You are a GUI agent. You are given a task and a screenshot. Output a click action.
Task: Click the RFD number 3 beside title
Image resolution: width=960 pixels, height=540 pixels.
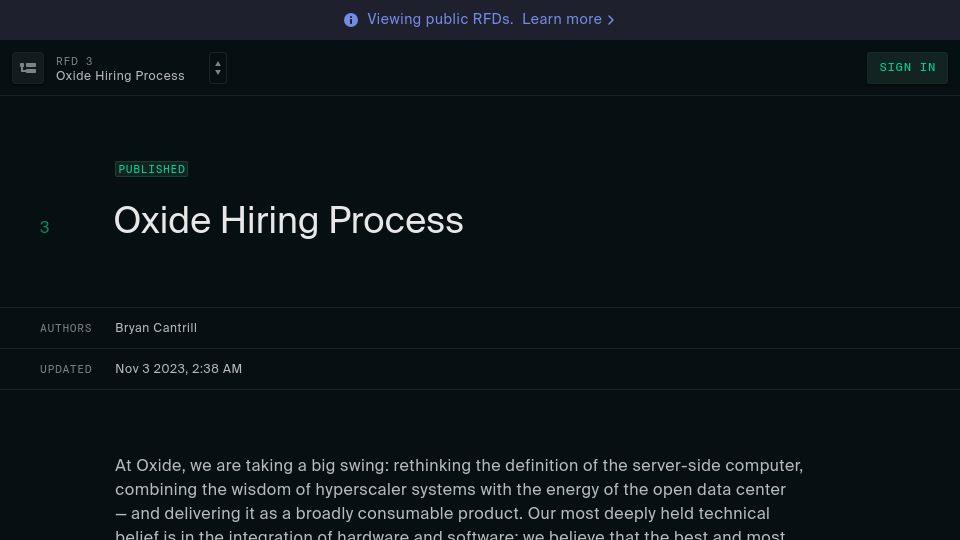[44, 228]
